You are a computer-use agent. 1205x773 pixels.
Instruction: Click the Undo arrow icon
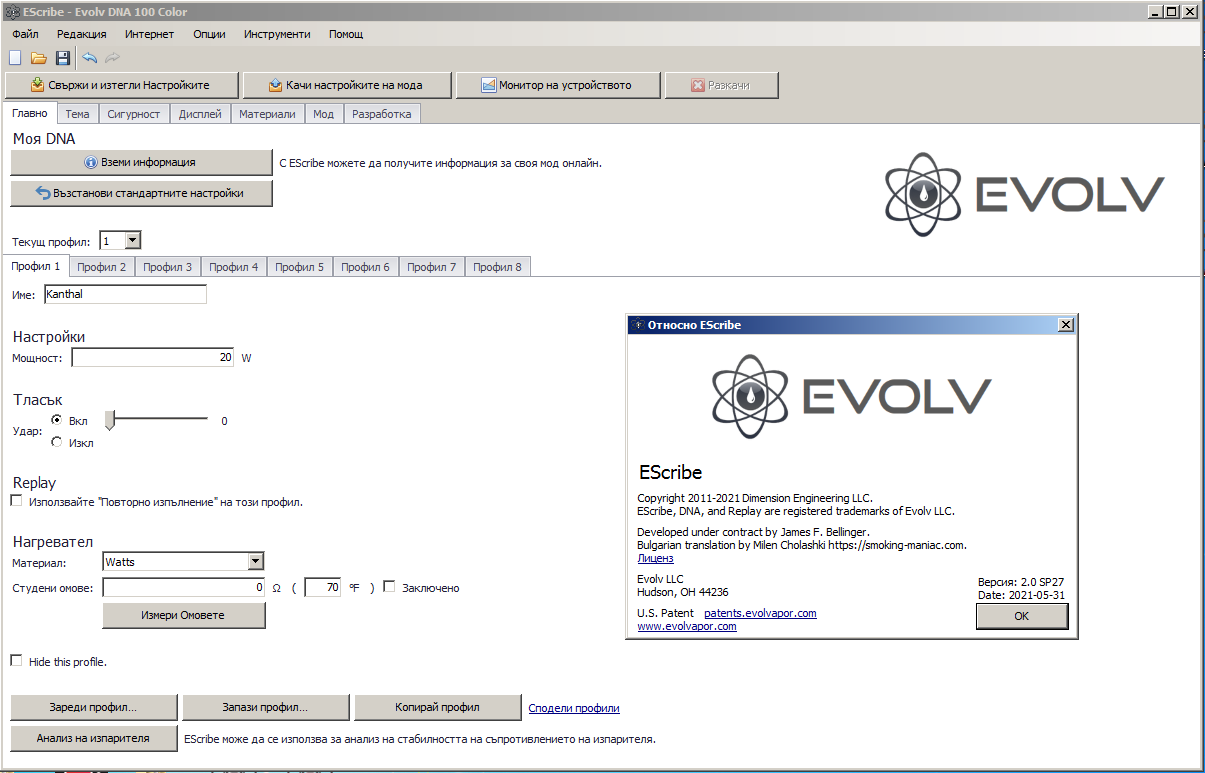pyautogui.click(x=90, y=58)
